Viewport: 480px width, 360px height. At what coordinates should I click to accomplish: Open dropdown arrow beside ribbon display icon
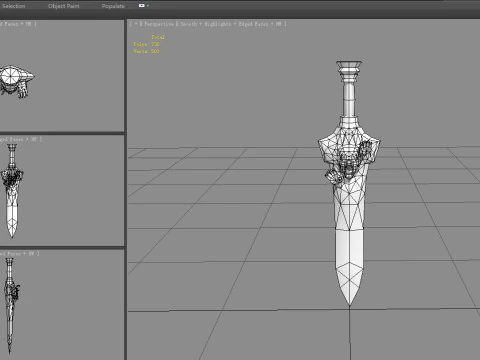point(148,6)
